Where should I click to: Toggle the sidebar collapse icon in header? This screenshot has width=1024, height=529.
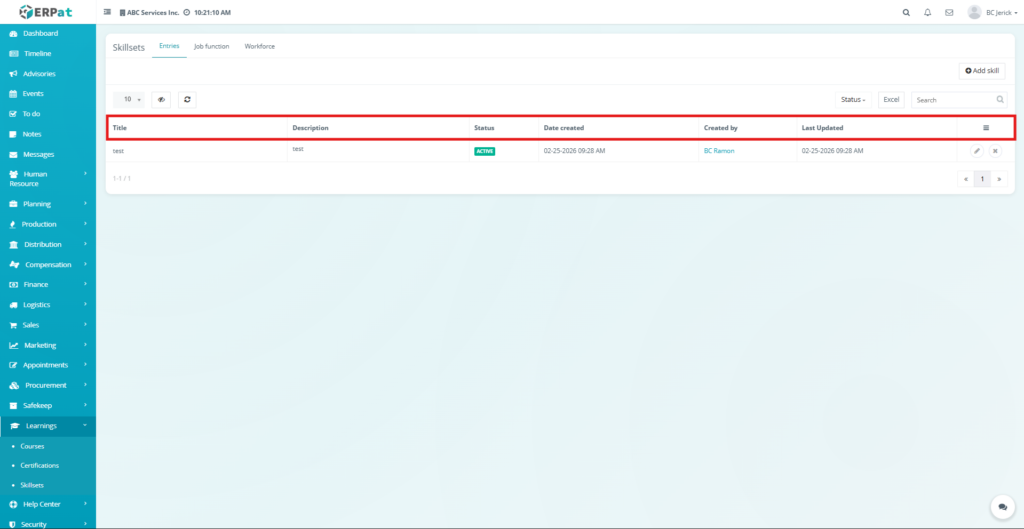point(108,13)
